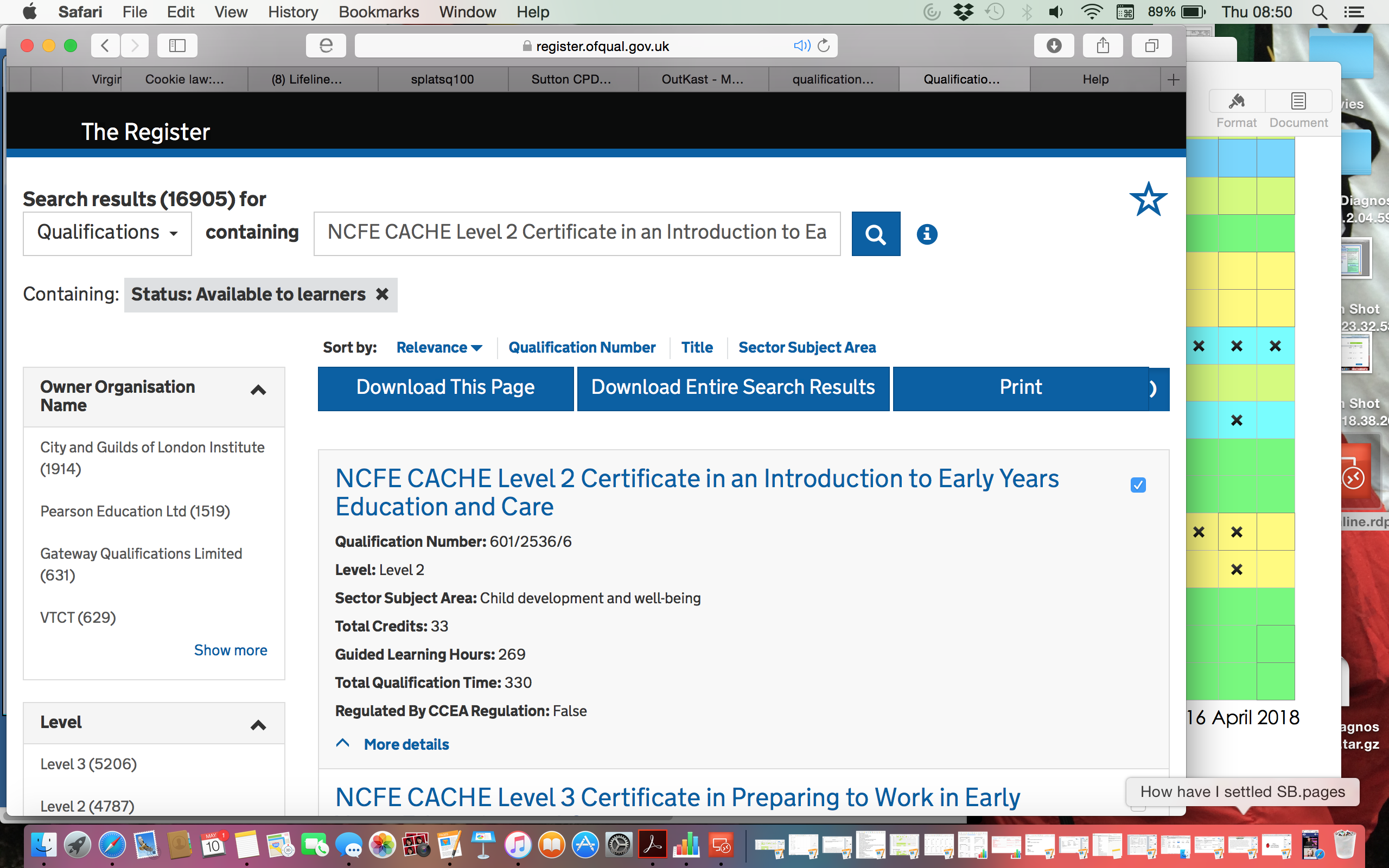
Task: Filter by City and Guilds of London Institute
Action: pos(152,457)
